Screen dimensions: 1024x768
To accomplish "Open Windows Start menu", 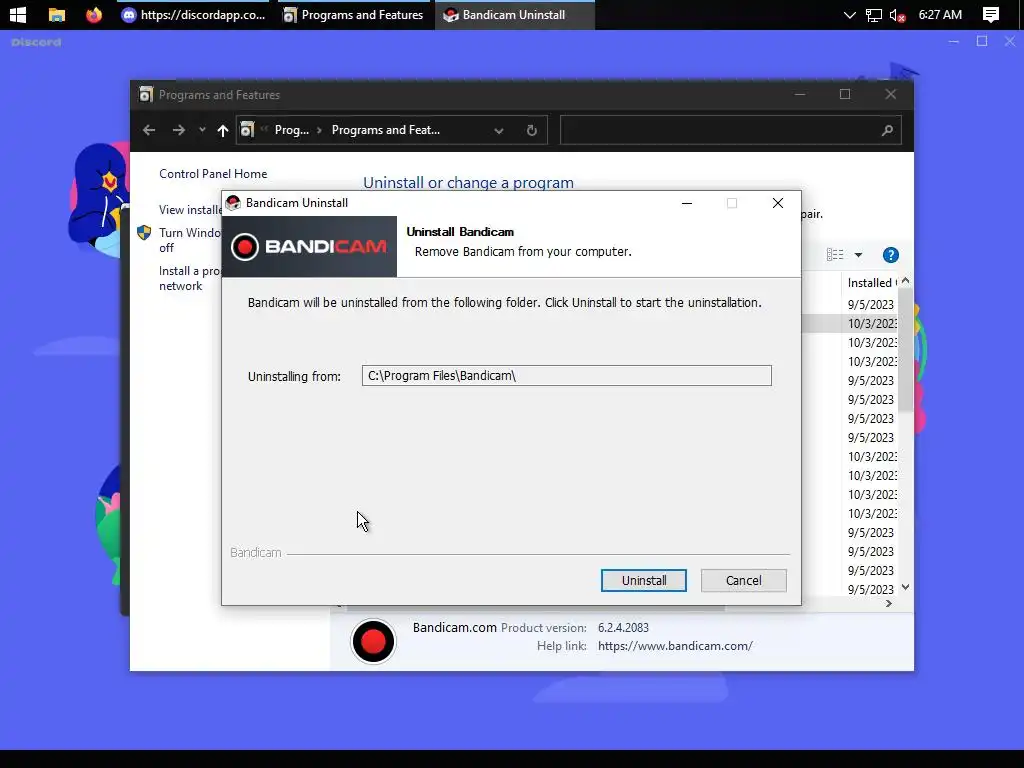I will tap(18, 14).
